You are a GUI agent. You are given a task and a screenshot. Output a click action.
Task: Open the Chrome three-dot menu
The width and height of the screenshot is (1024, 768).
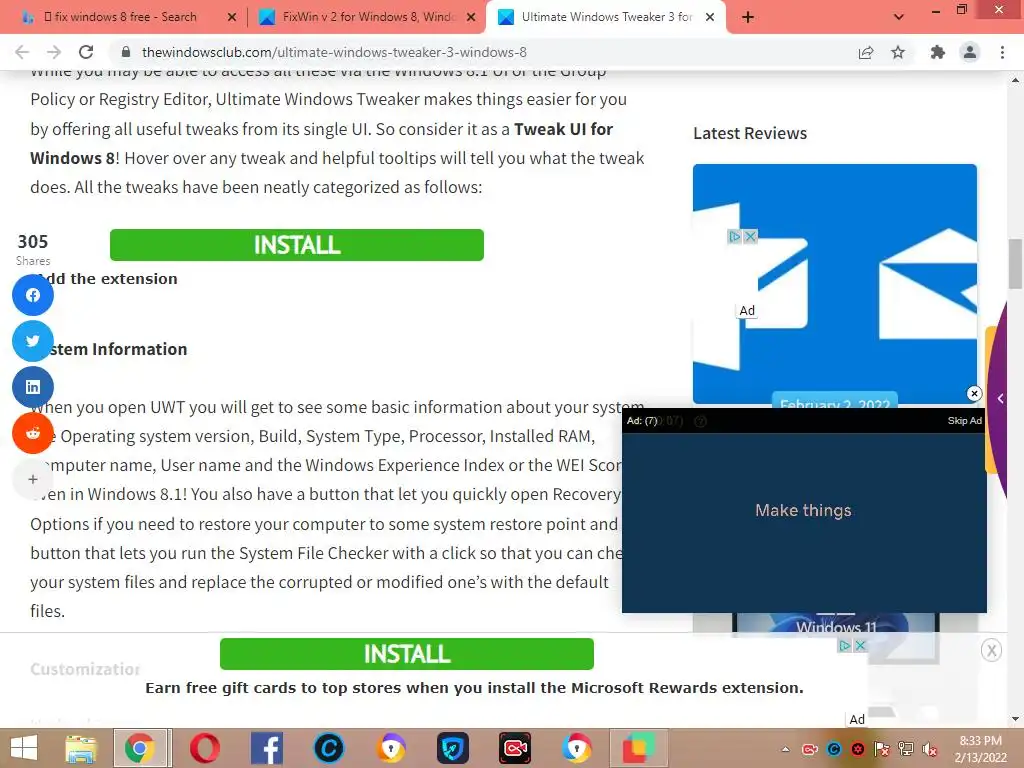point(1002,52)
